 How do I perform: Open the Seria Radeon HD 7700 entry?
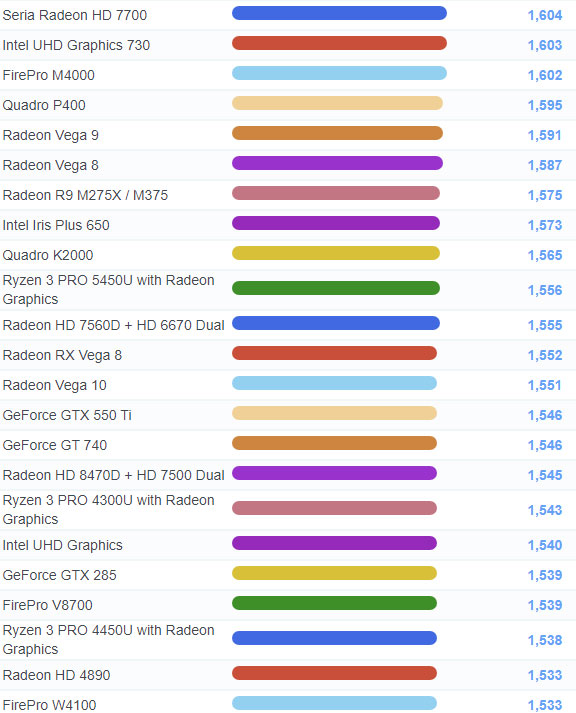75,15
